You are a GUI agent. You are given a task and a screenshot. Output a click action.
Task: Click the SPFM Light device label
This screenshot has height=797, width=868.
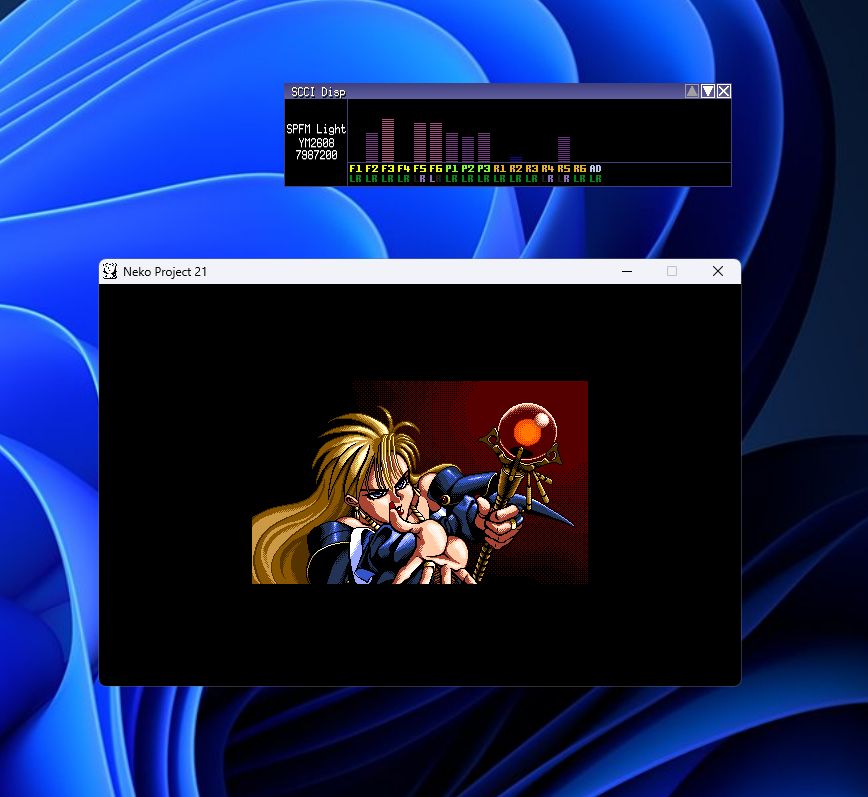[x=316, y=129]
